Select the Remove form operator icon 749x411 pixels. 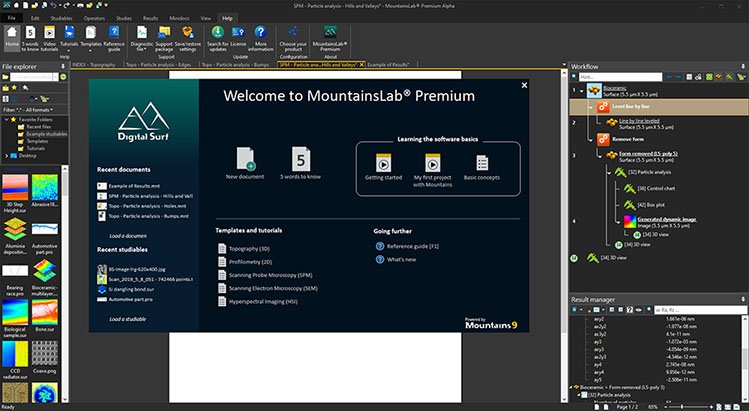[x=603, y=139]
